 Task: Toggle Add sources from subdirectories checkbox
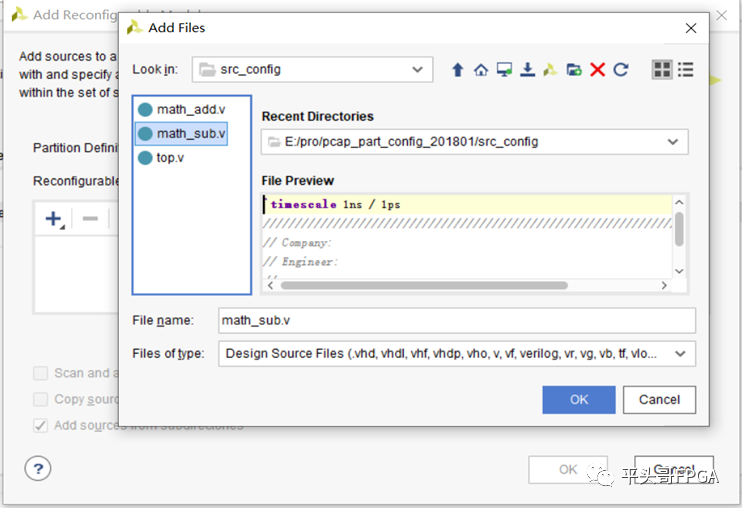41,425
